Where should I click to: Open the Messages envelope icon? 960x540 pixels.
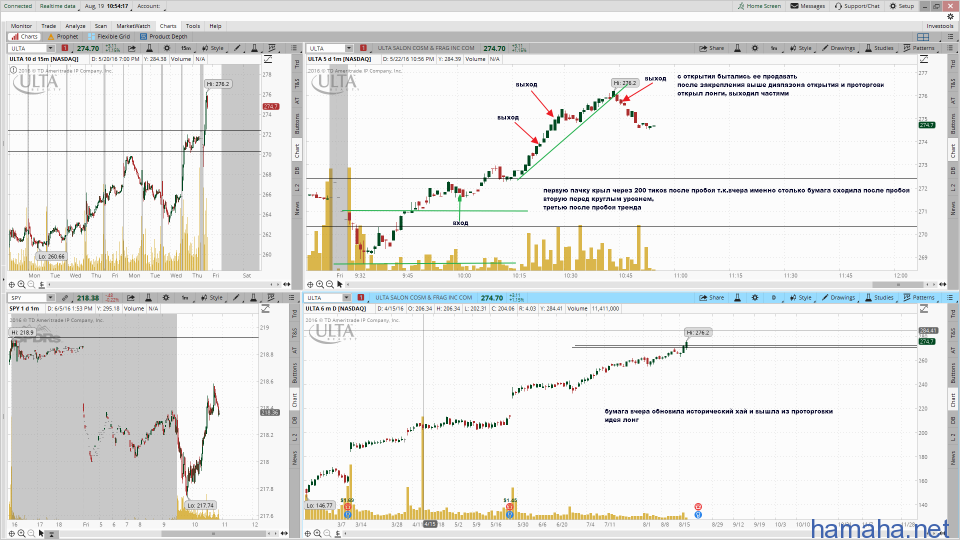[x=808, y=6]
